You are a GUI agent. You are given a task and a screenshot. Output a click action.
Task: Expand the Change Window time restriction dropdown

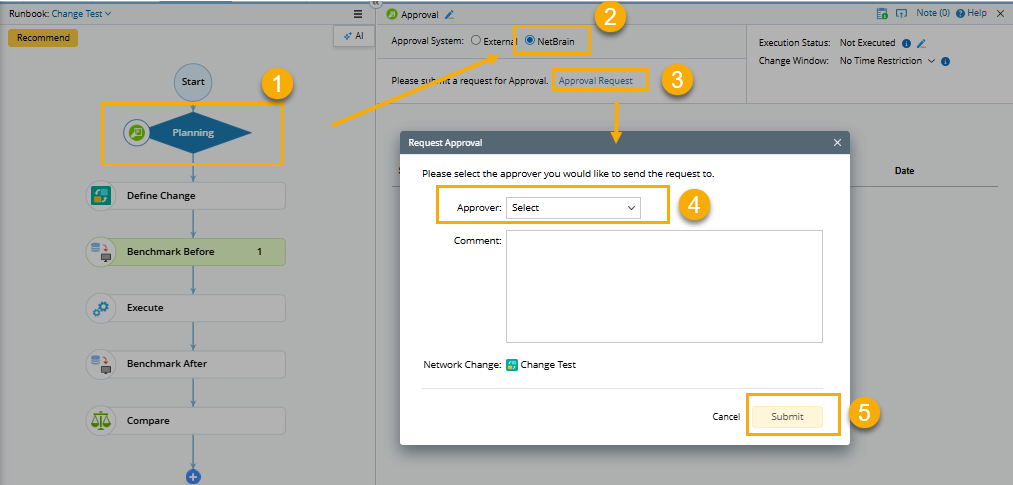coord(931,61)
